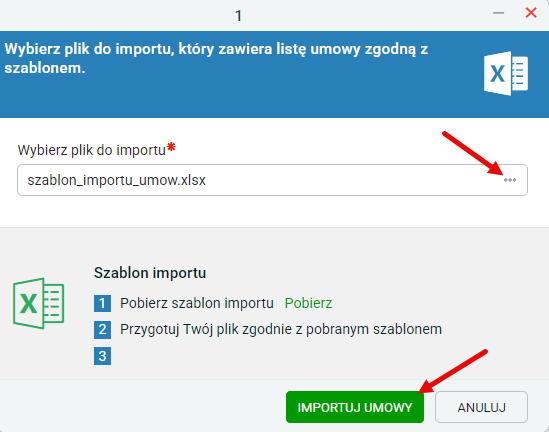This screenshot has height=432, width=549.
Task: Open file browser via three-dots button
Action: (x=510, y=180)
